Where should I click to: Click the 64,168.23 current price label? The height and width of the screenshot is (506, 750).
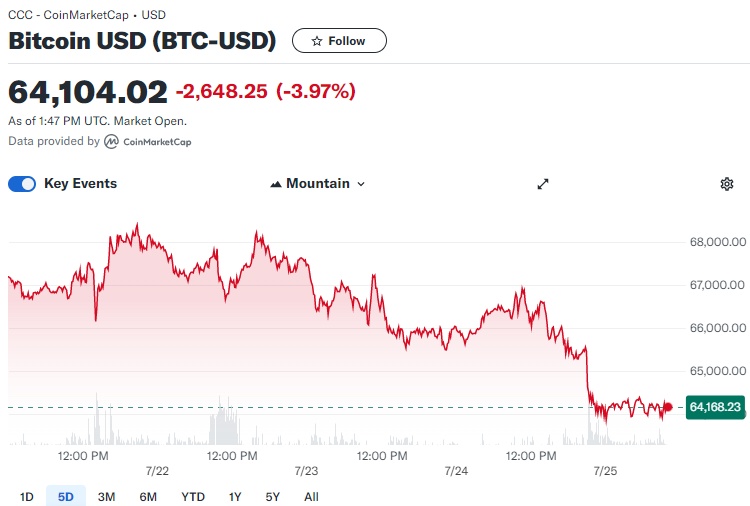(715, 407)
